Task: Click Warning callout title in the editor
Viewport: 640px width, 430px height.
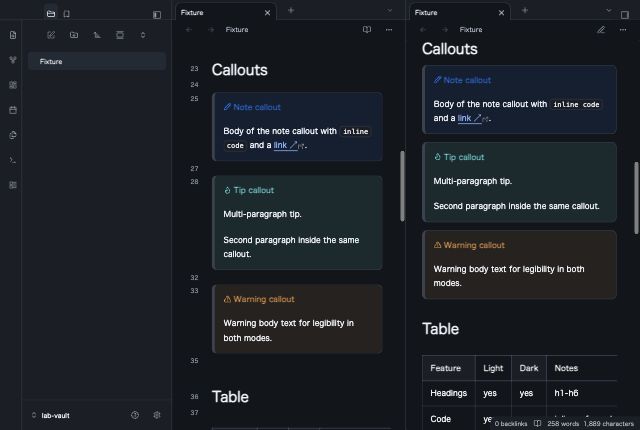Action: coord(264,299)
